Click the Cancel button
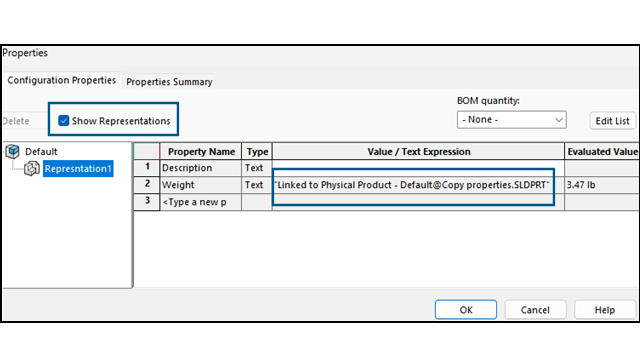This screenshot has height=360, width=640. point(535,310)
